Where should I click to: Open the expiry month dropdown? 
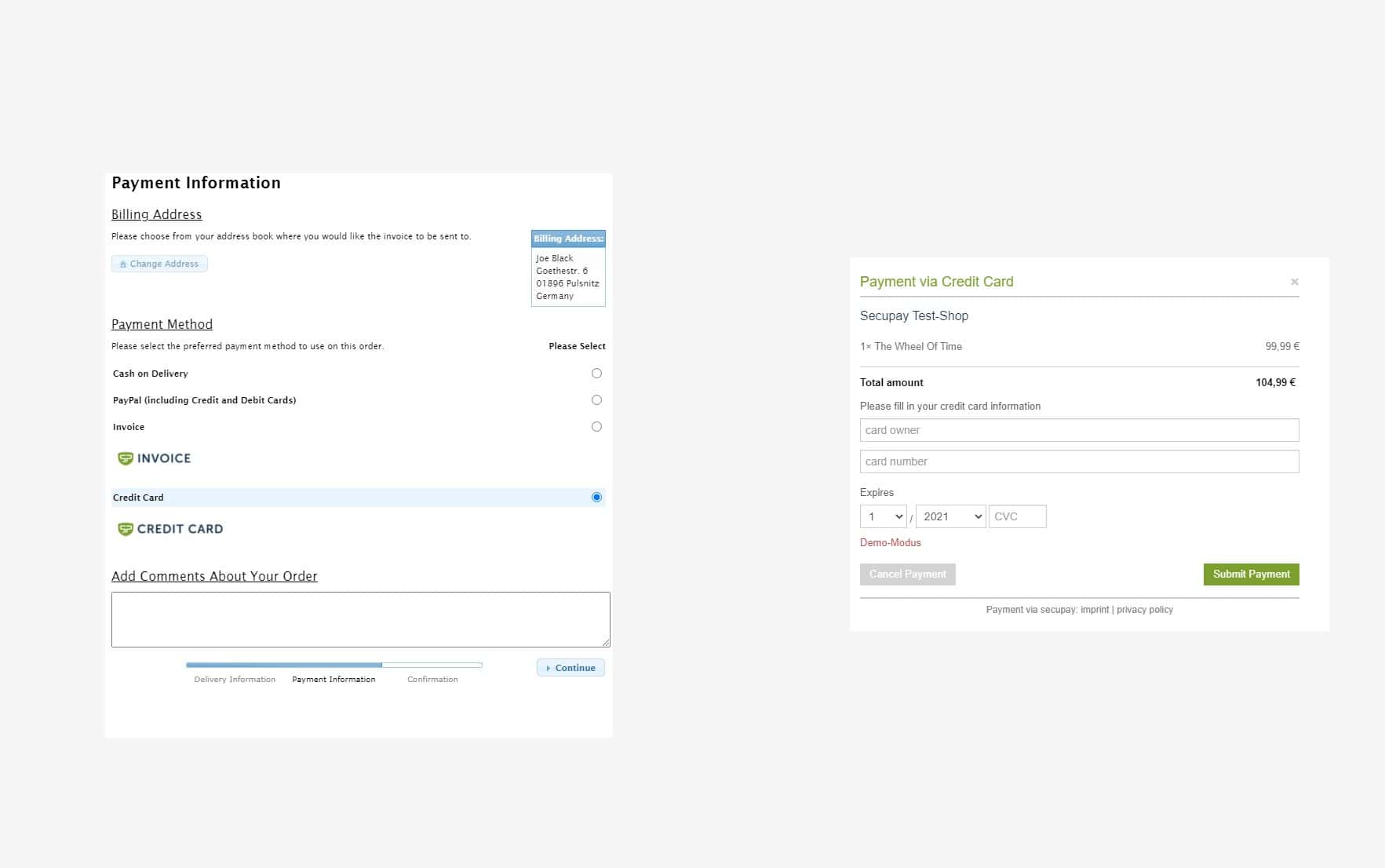pos(883,516)
